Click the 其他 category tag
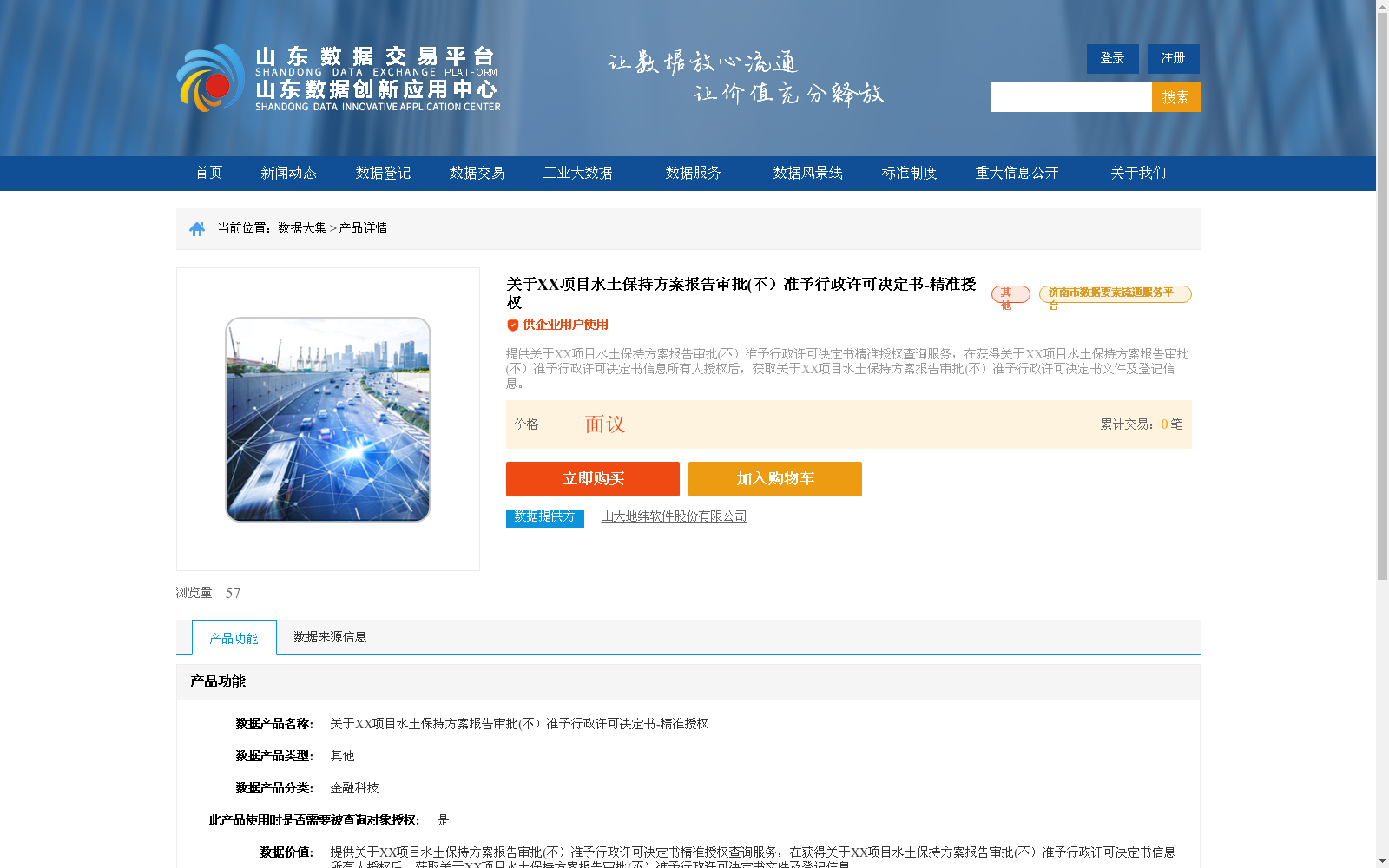The height and width of the screenshot is (868, 1389). [1010, 294]
